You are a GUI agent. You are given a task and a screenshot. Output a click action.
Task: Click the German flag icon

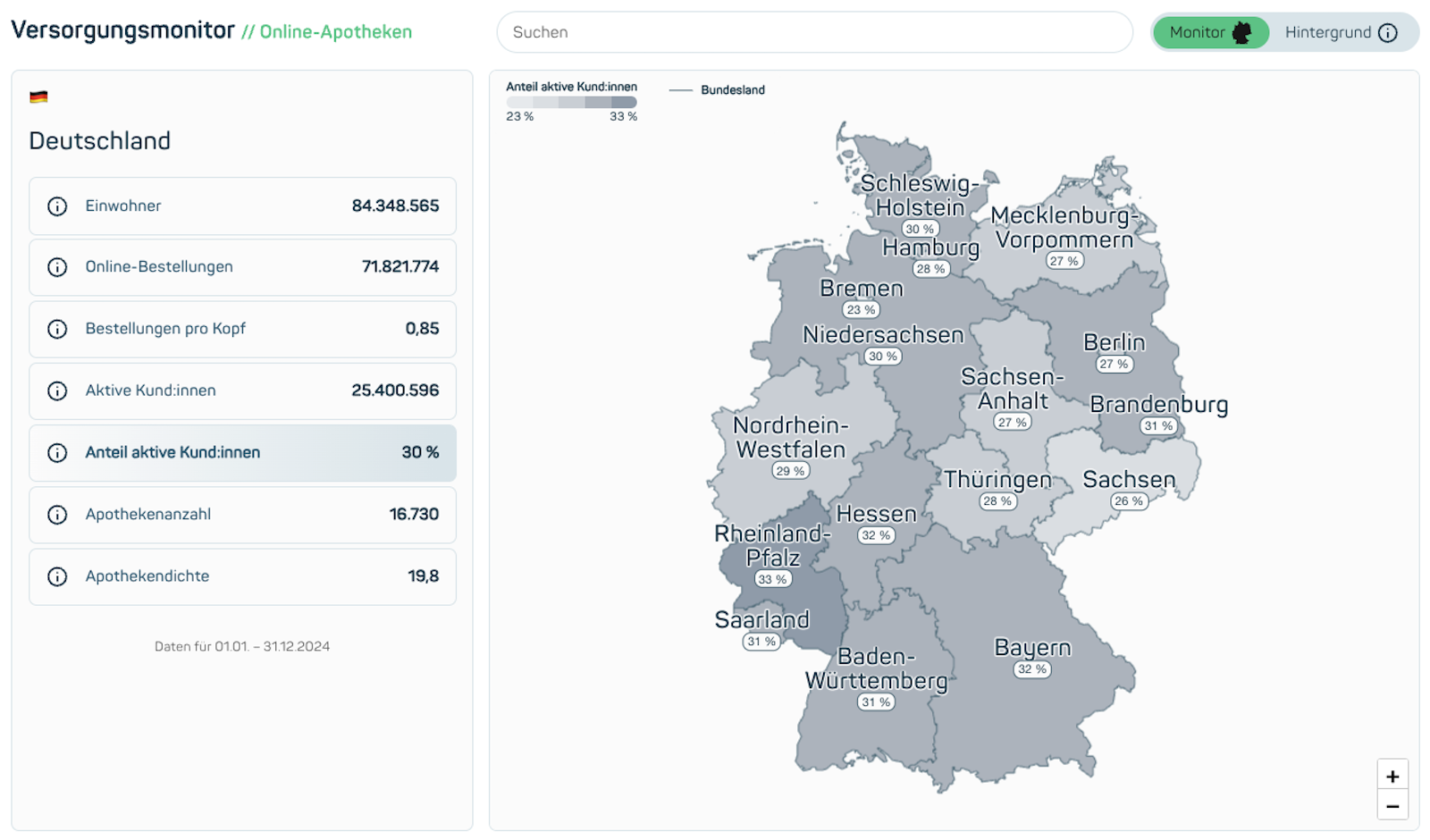click(38, 97)
